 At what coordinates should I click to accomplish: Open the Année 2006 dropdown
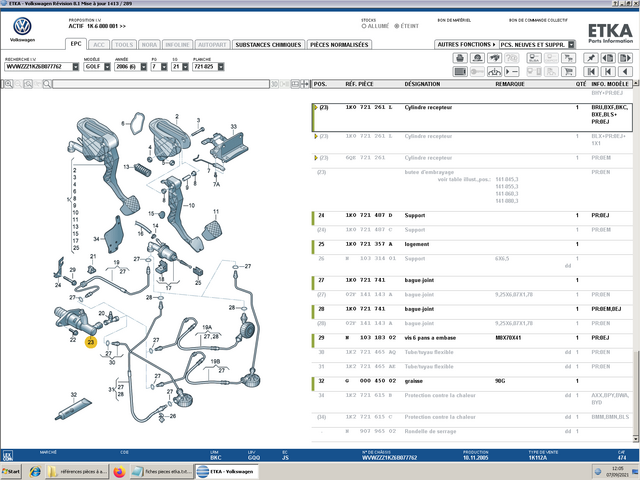tap(144, 67)
